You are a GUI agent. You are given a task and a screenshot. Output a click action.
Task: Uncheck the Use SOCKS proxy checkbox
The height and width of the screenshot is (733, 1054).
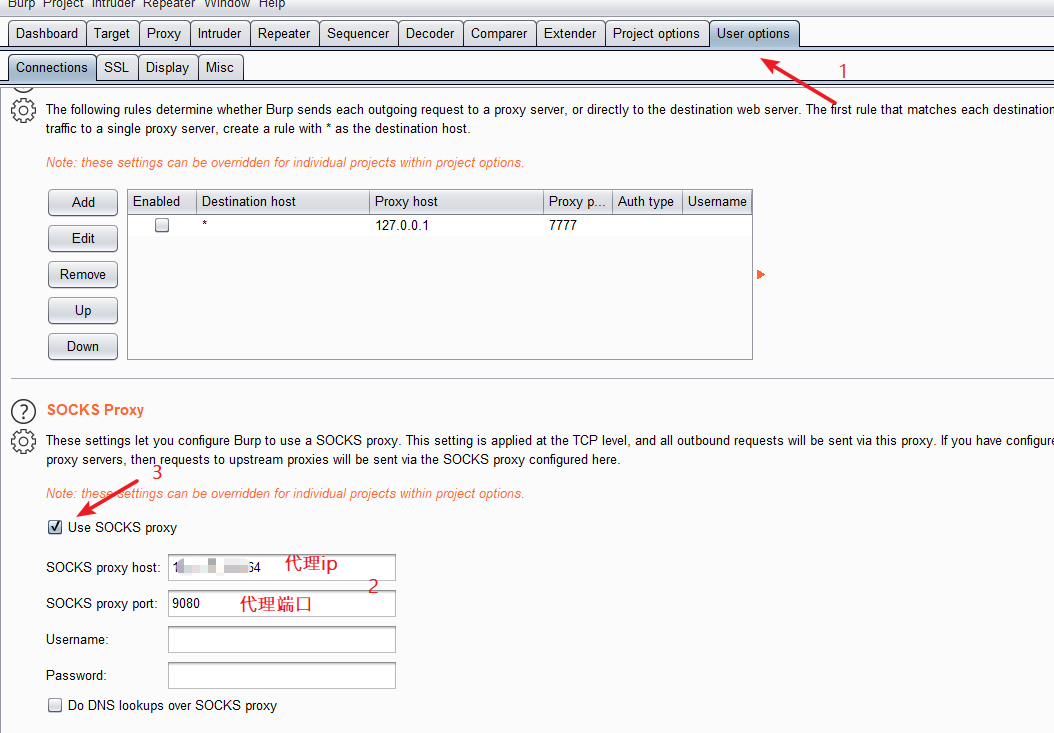tap(55, 527)
